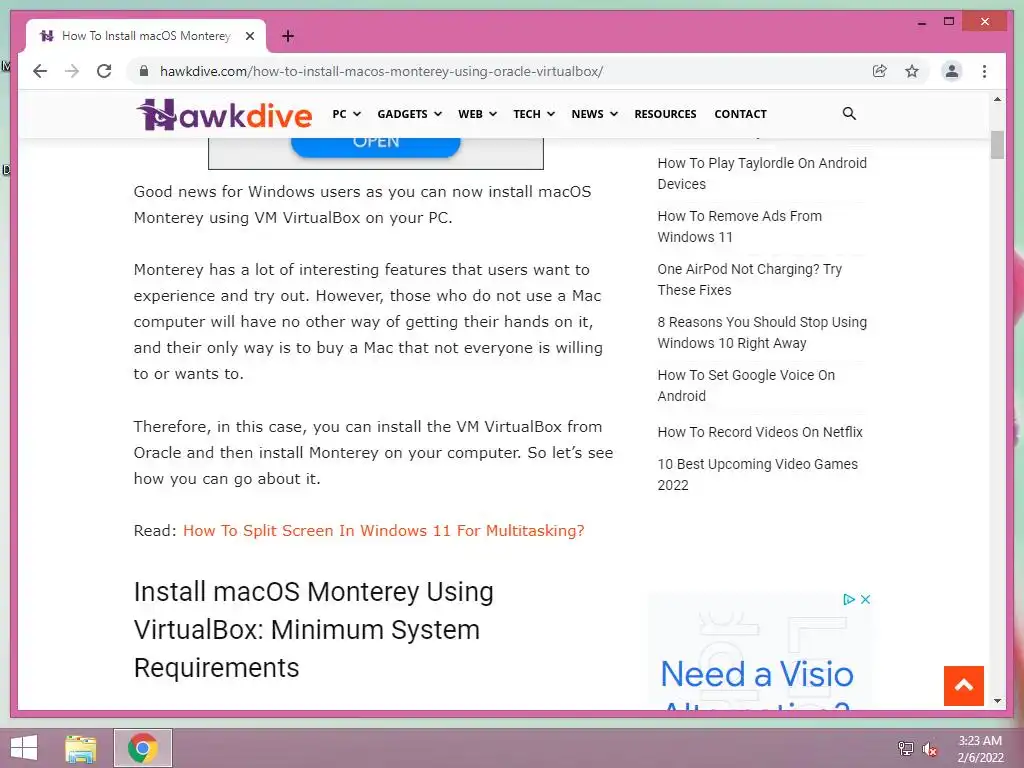Click the browser forward arrow
The width and height of the screenshot is (1024, 768).
tap(72, 71)
